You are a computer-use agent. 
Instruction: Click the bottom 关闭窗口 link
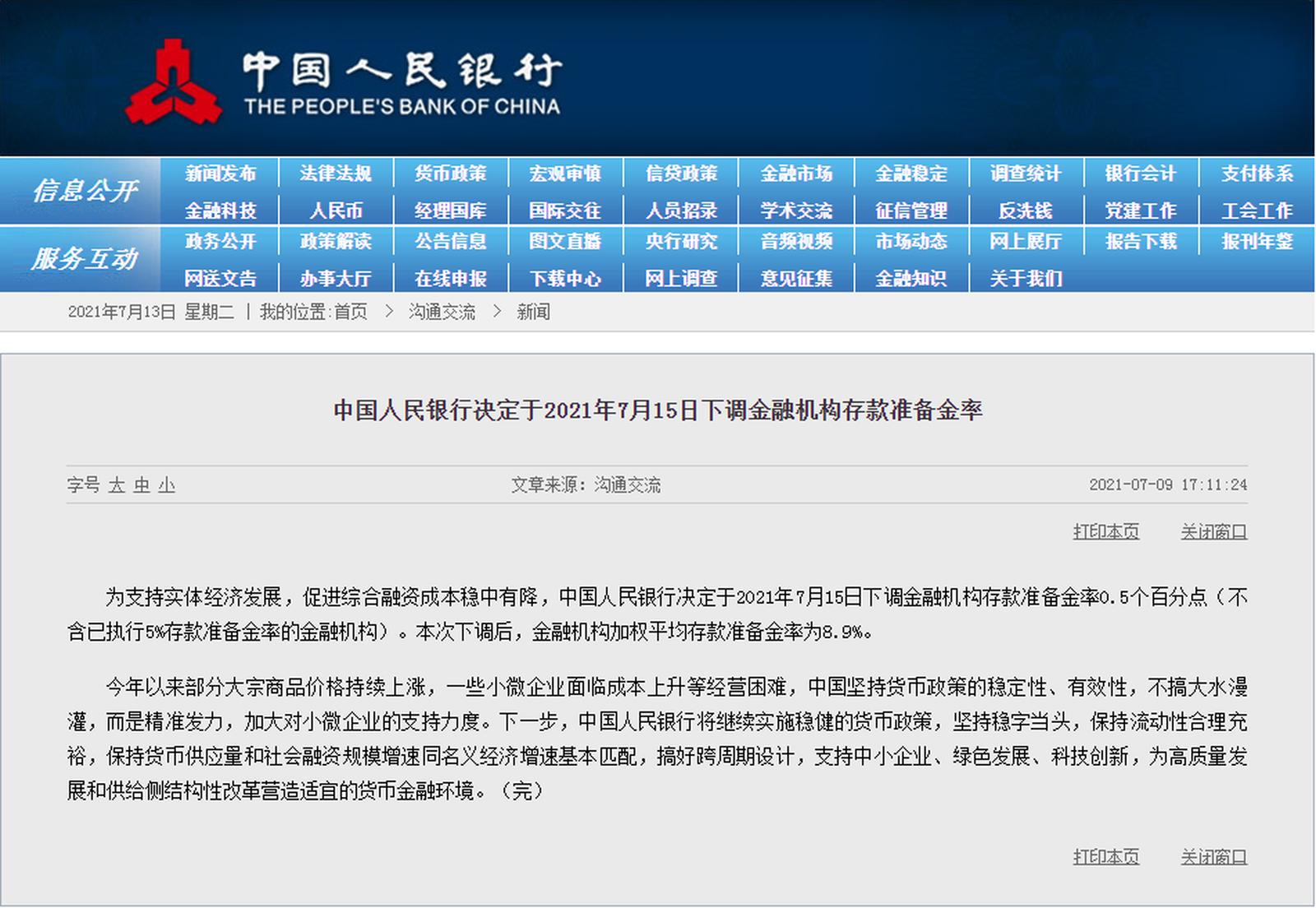pyautogui.click(x=1213, y=857)
